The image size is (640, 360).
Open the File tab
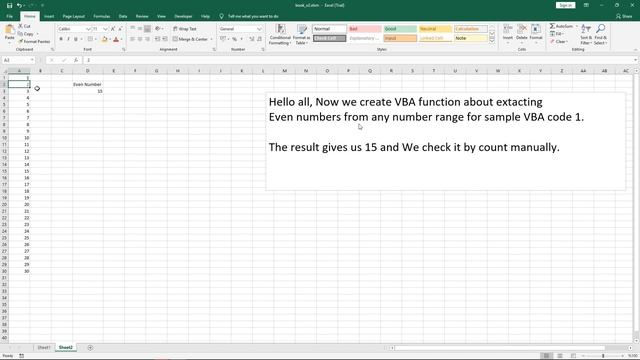(x=9, y=16)
